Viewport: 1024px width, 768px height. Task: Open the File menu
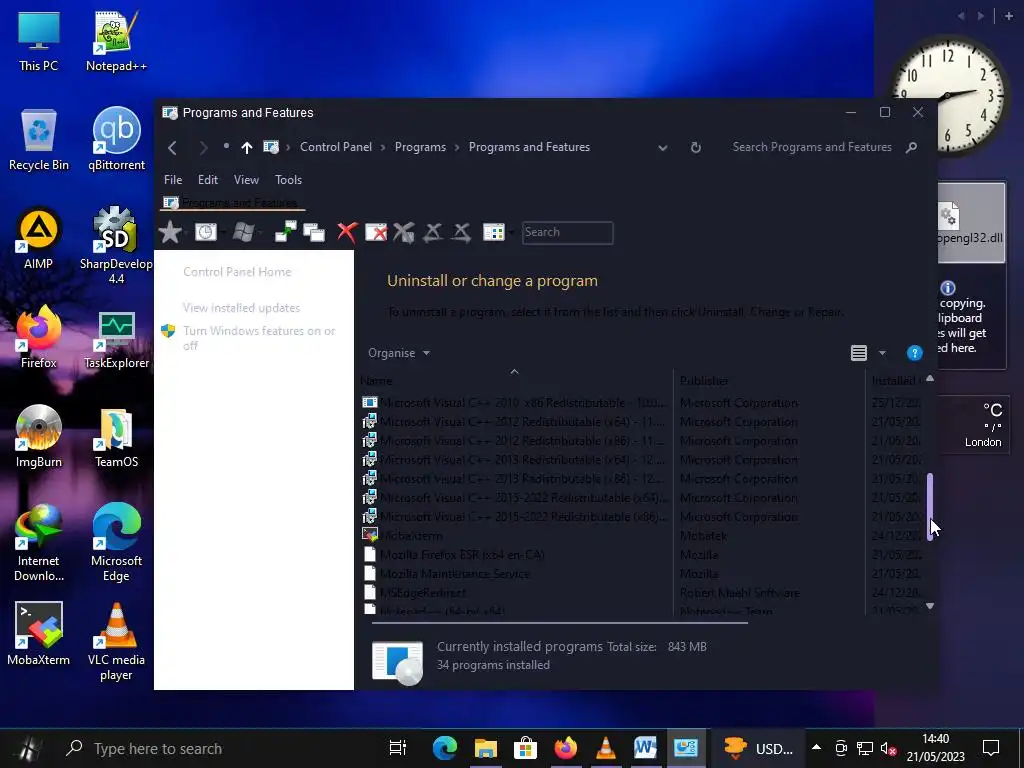[x=173, y=180]
